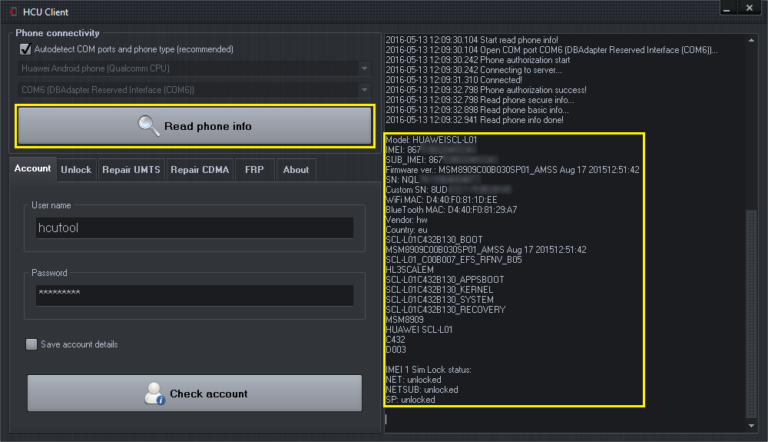
Task: Click the 'BlueTooth MAC' log line
Action: [x=451, y=210]
